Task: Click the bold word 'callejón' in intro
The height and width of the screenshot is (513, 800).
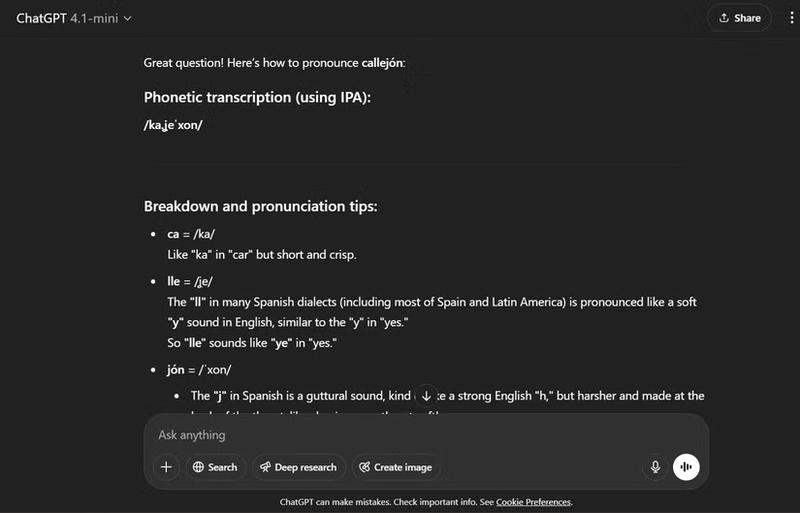Action: click(382, 63)
